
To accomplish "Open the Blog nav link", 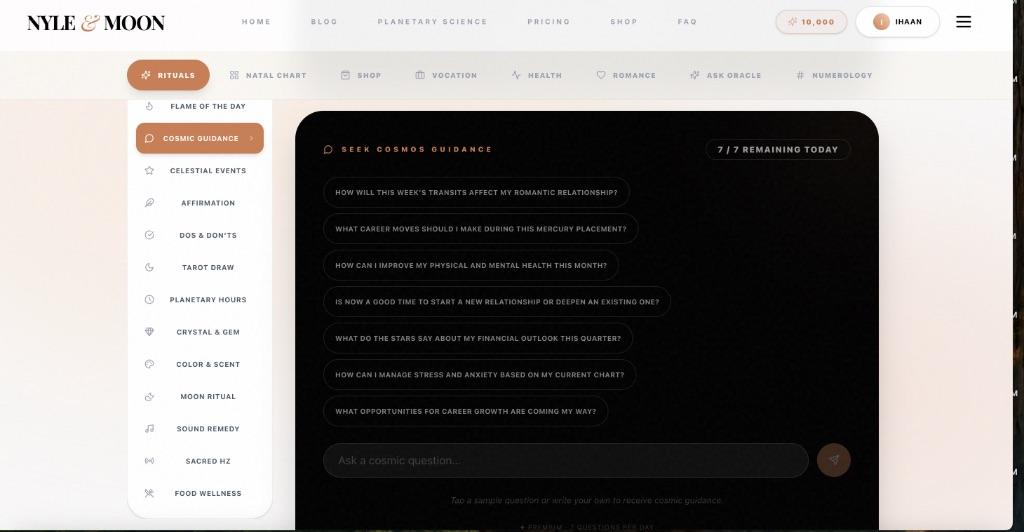I will 324,22.
